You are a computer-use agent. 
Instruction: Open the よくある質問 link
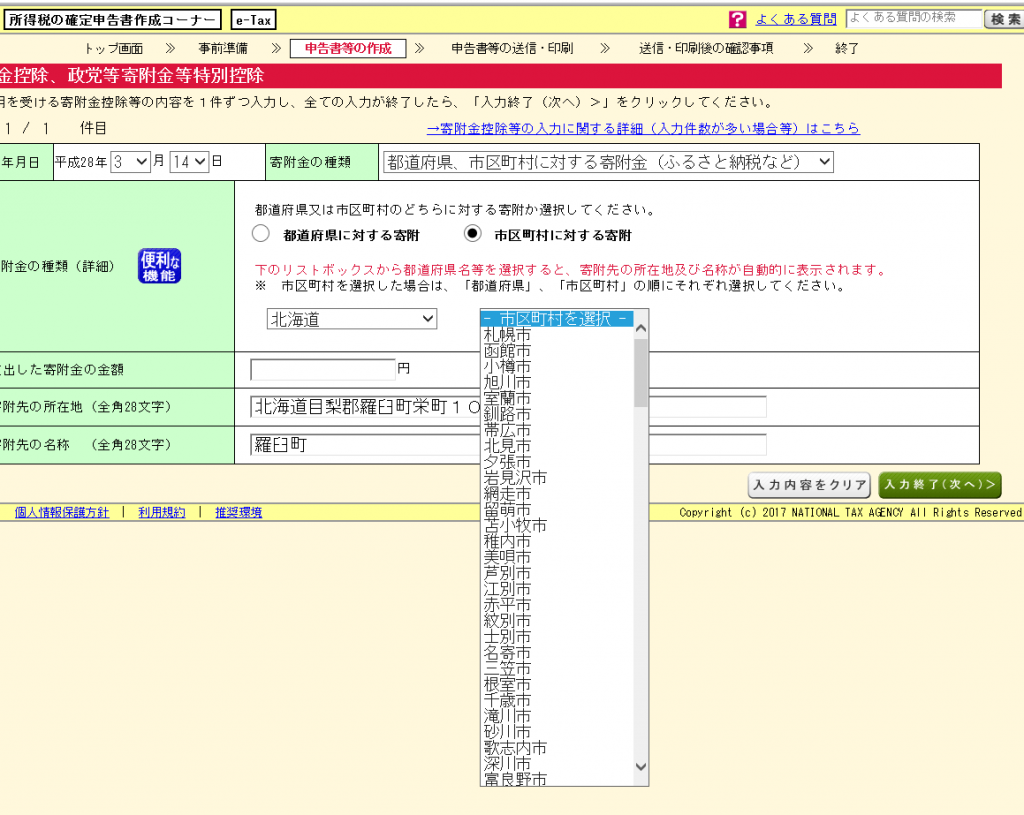[795, 19]
